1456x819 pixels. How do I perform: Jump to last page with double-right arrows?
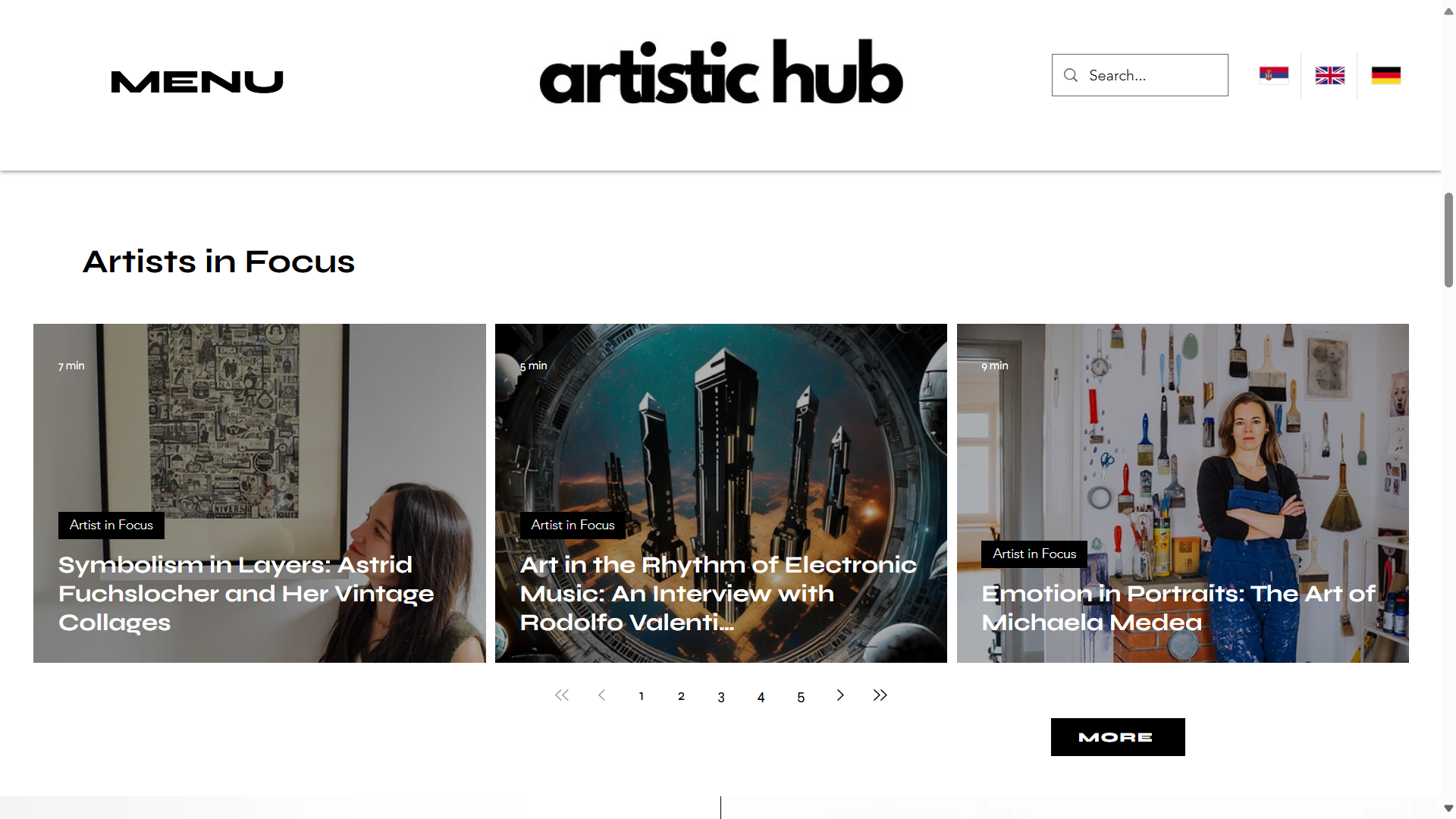(x=880, y=695)
